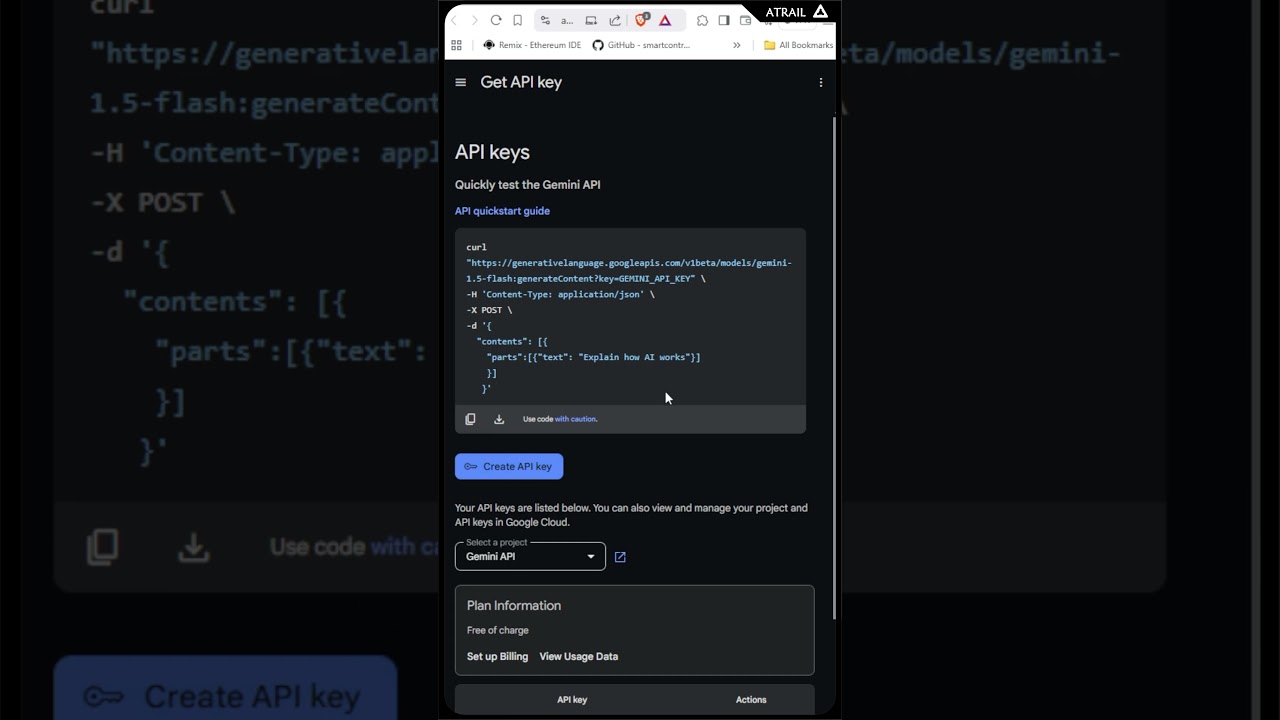Open the apps grid icon on bookmarks bar
Viewport: 1280px width, 720px height.
pos(456,45)
